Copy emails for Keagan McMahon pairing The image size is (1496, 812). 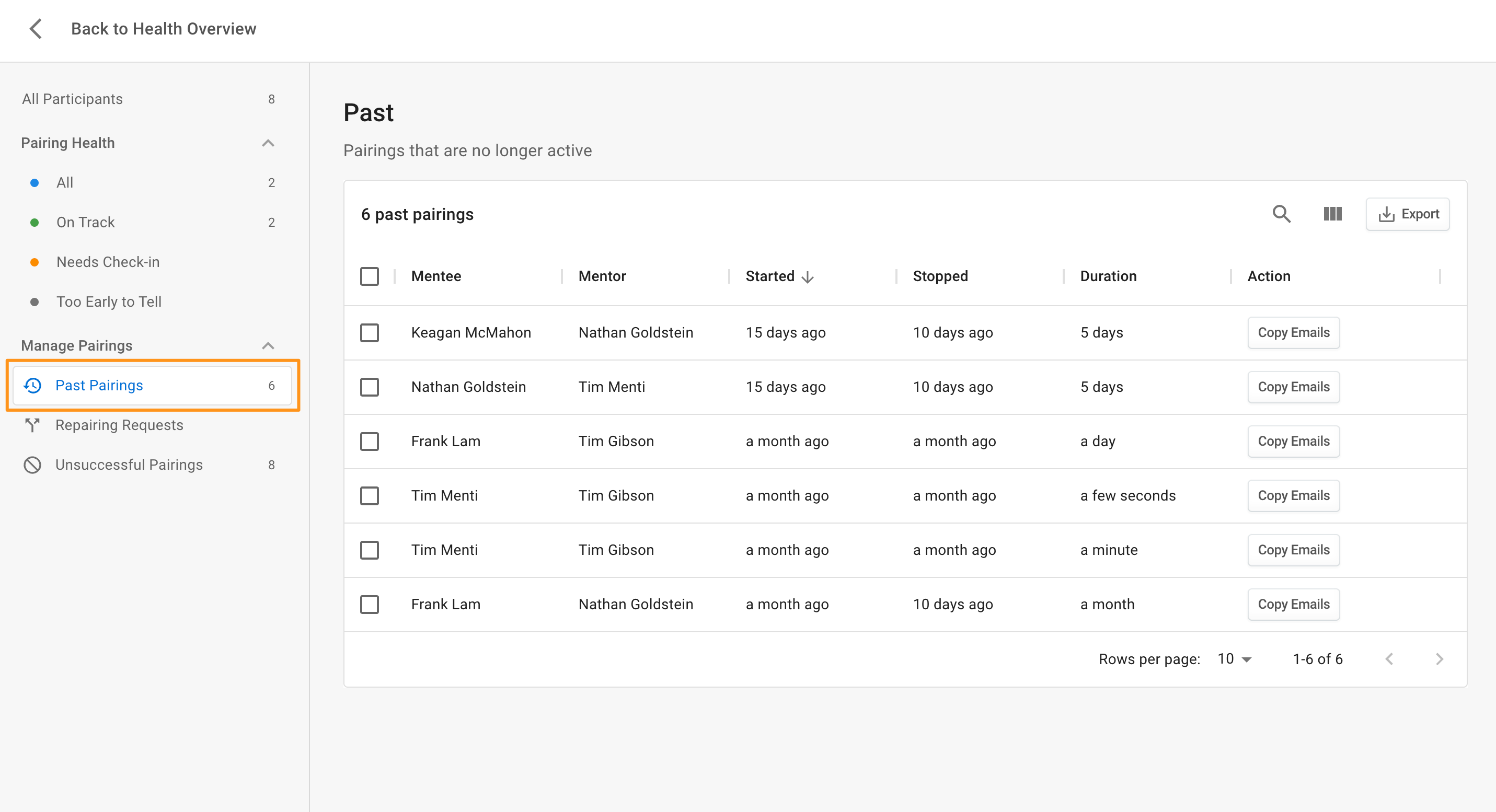1293,332
